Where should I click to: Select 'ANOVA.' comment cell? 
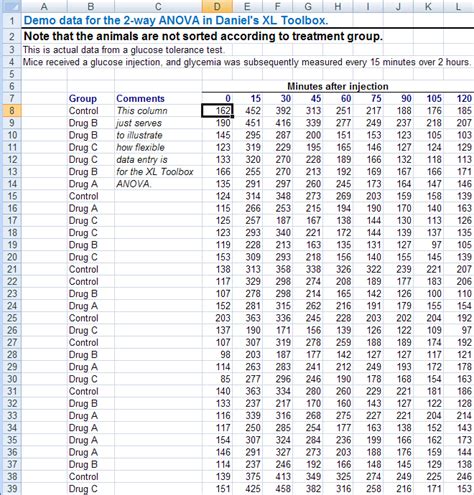[x=134, y=184]
